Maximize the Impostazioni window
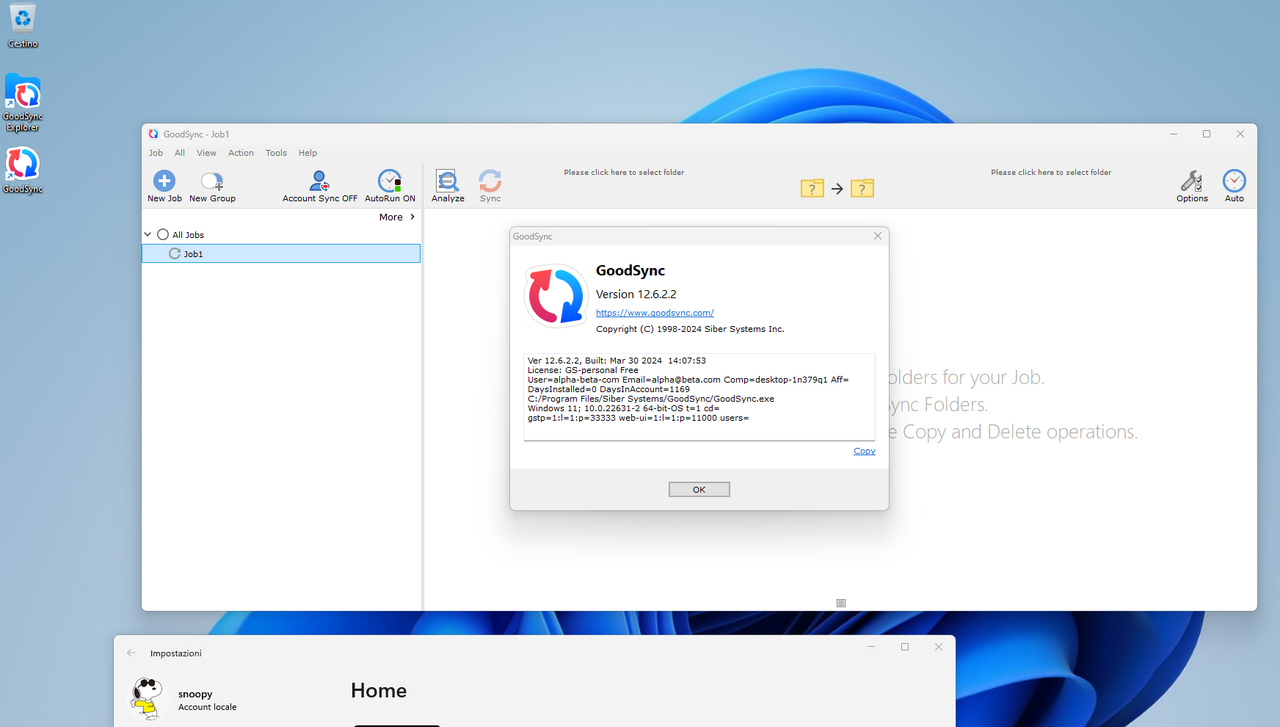Screen dimensions: 1280x727 pyautogui.click(x=905, y=647)
